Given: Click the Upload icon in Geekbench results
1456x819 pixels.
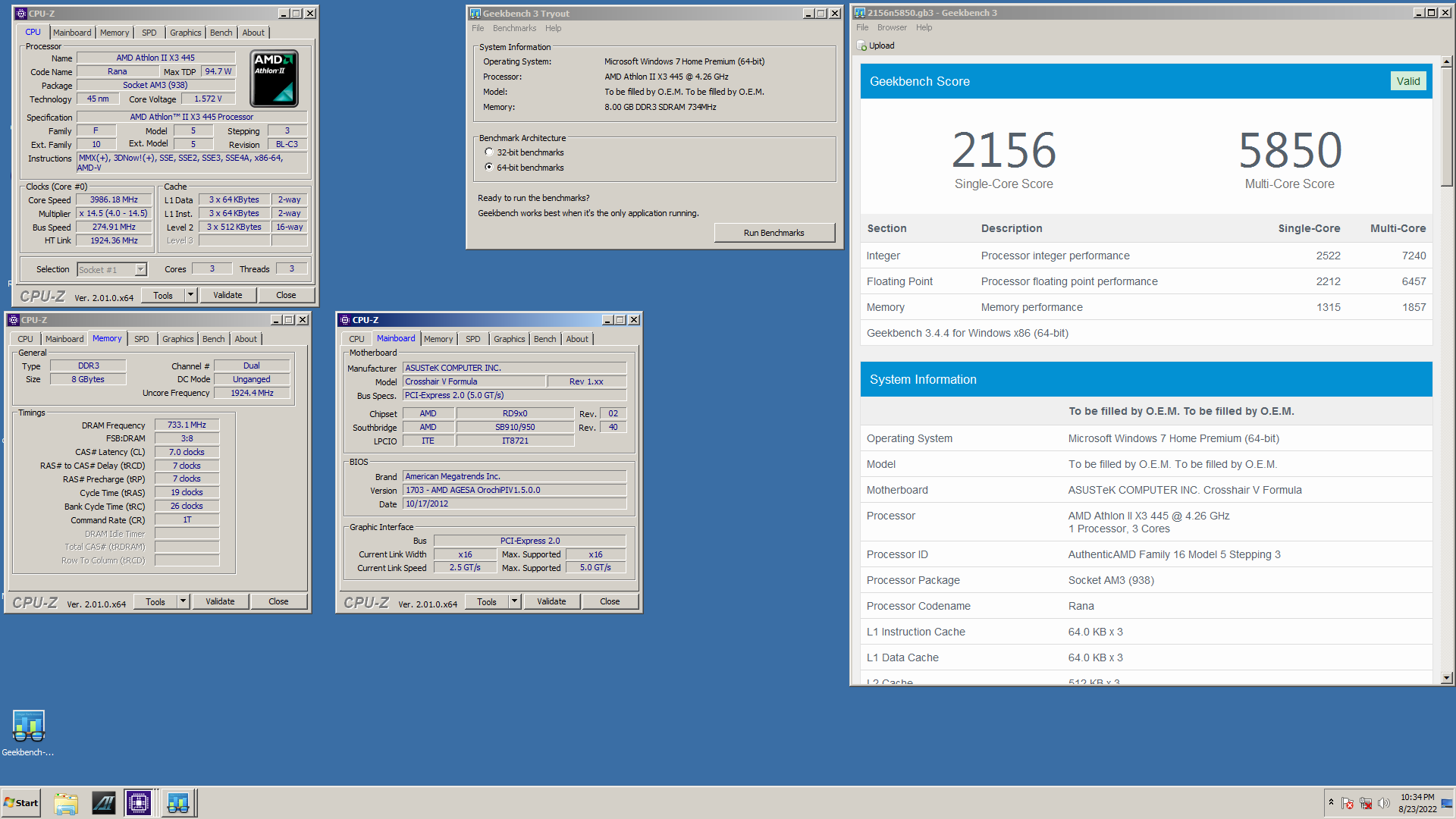Looking at the screenshot, I should pyautogui.click(x=862, y=45).
